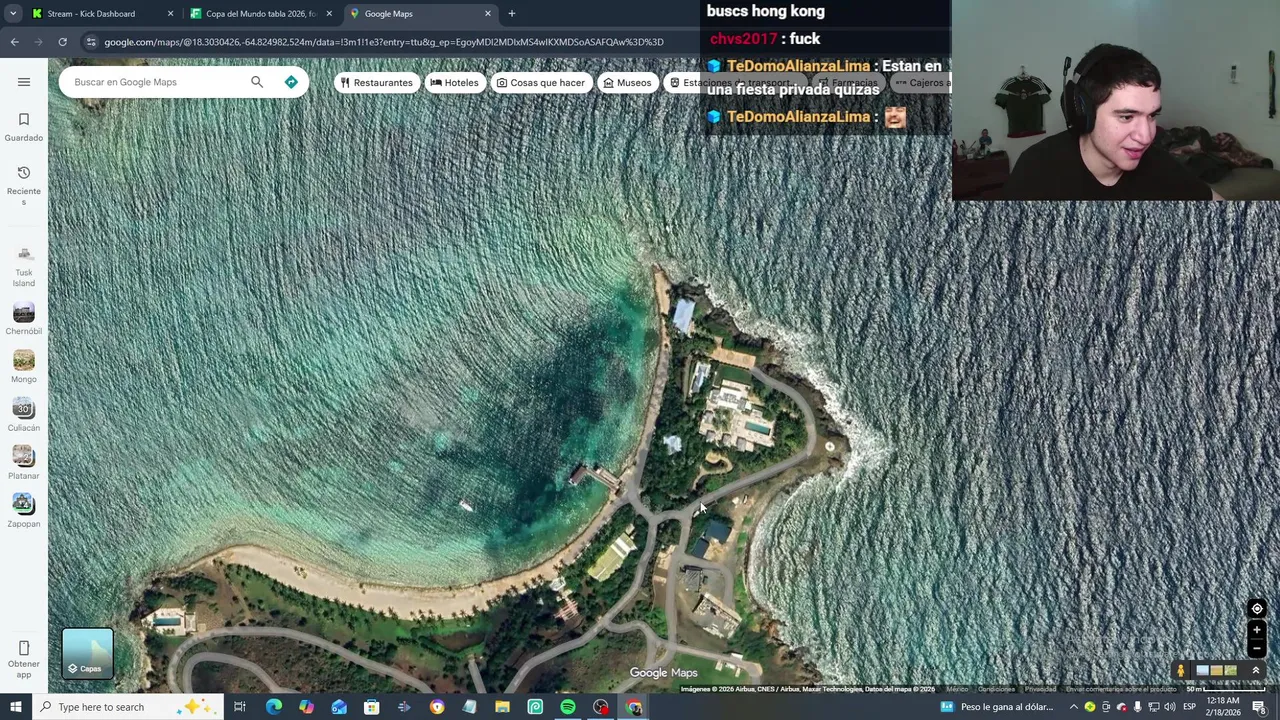Viewport: 1280px width, 720px height.
Task: Open File Explorer from taskbar
Action: [502, 707]
